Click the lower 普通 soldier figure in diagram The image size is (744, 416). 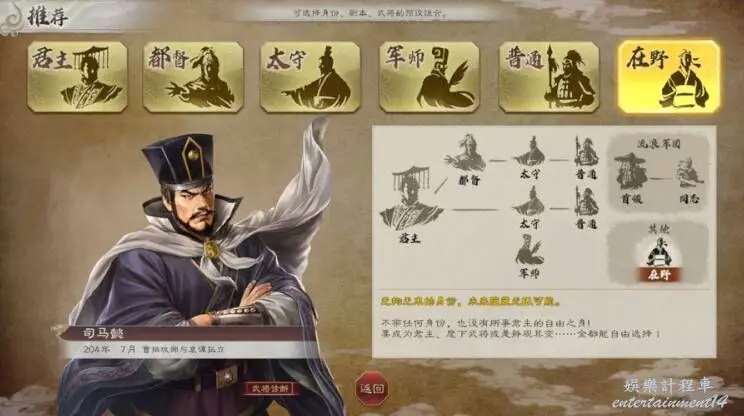click(x=586, y=207)
